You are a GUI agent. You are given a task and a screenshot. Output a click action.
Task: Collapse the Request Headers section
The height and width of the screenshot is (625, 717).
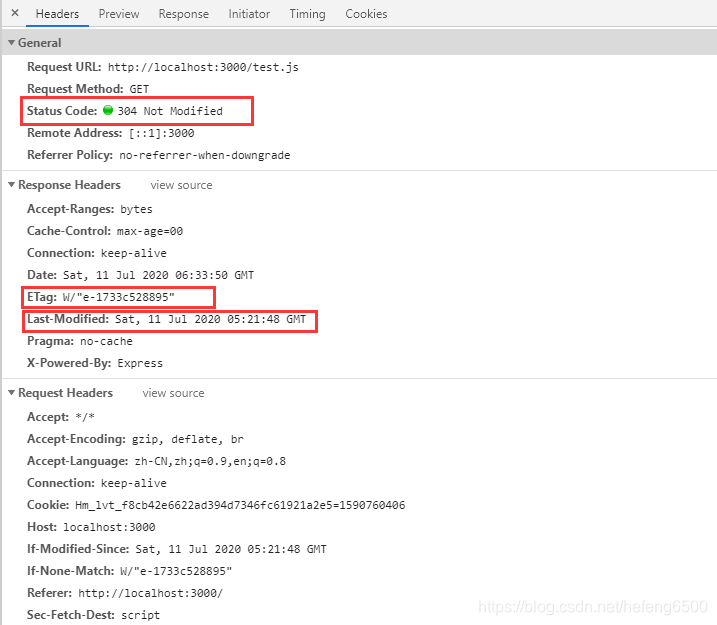[11, 393]
